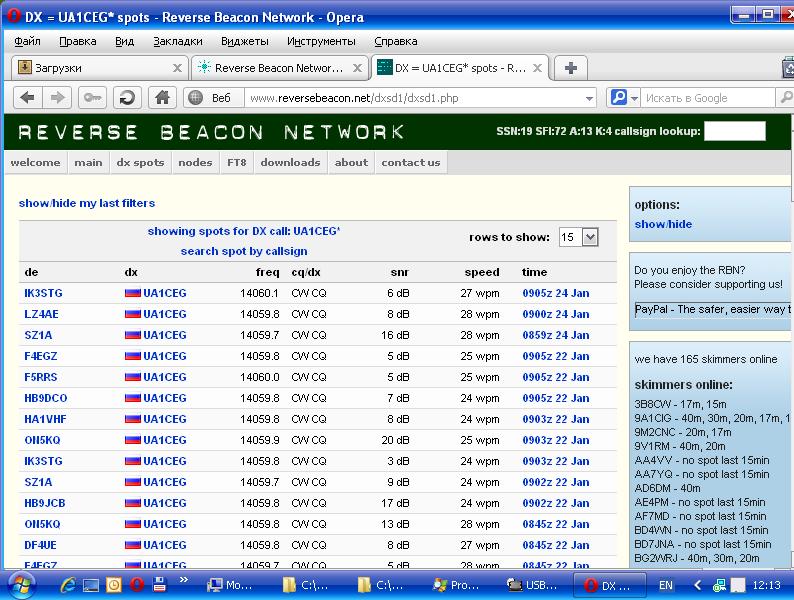Open the Правка menu
The image size is (794, 600).
click(77, 41)
